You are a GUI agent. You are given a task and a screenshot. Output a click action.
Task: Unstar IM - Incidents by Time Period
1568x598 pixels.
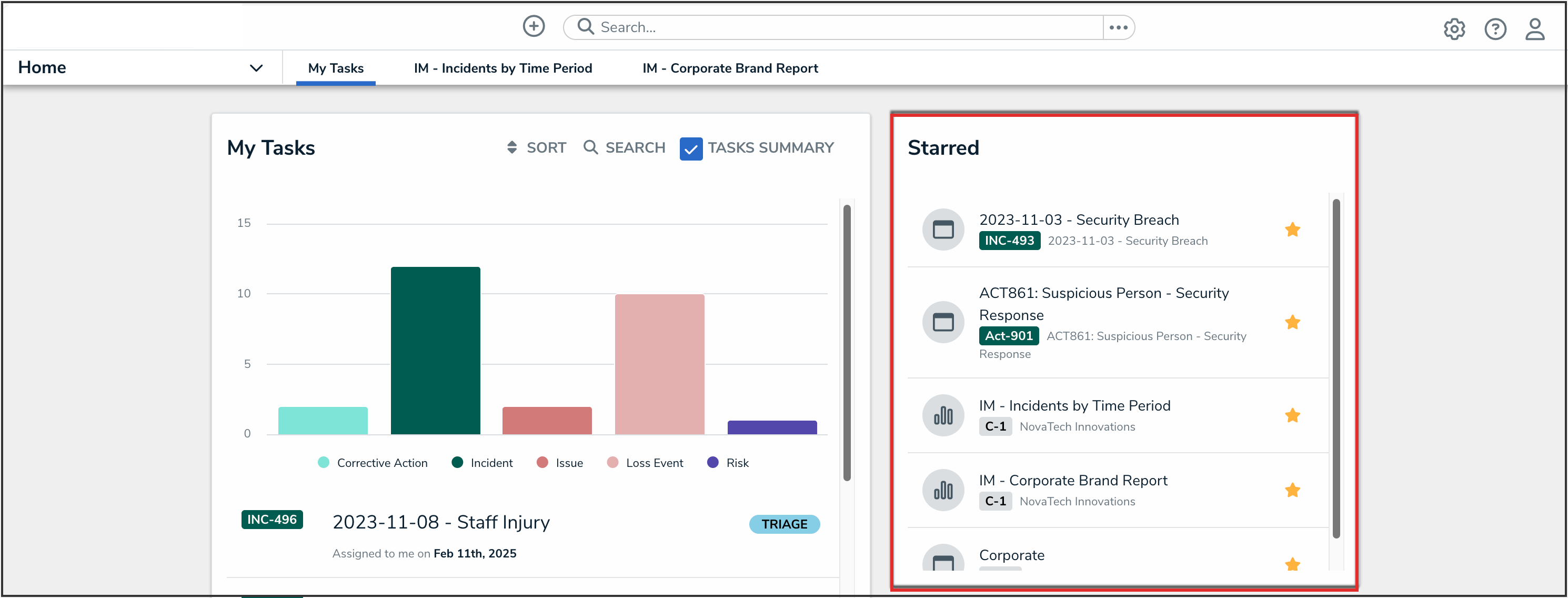pos(1292,415)
